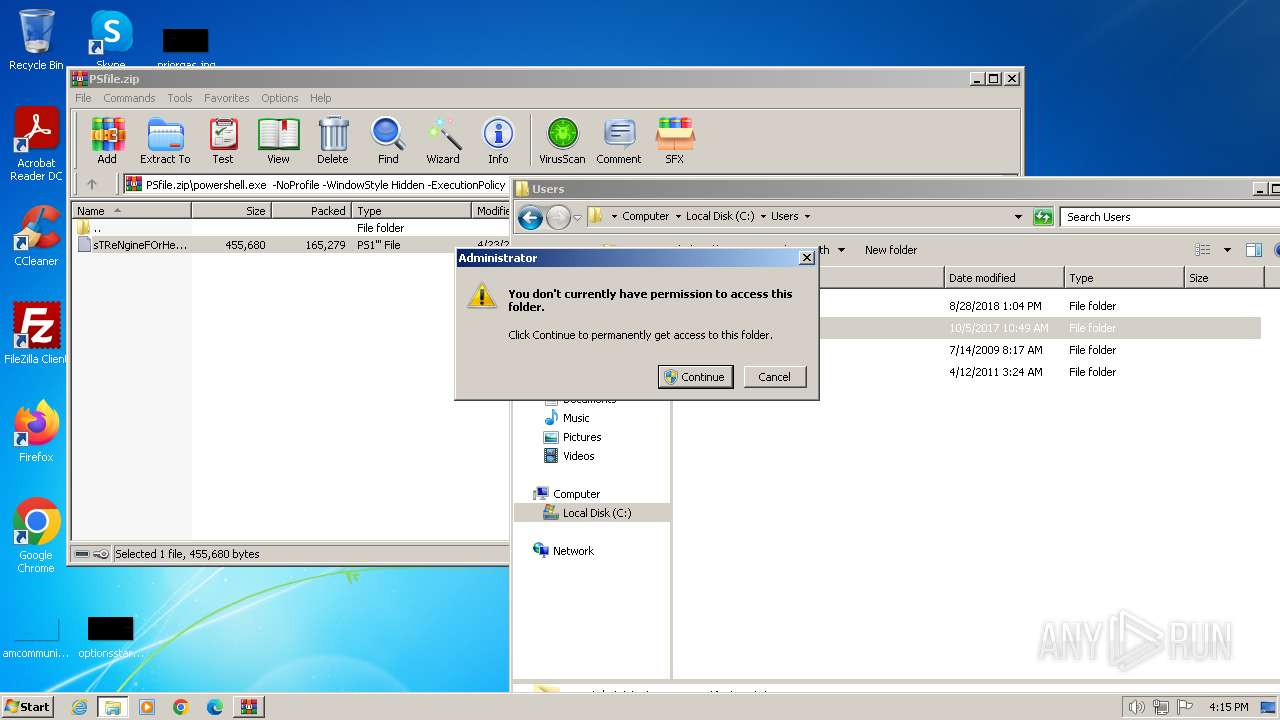Cancel the permission dialog
This screenshot has width=1280, height=720.
(775, 377)
